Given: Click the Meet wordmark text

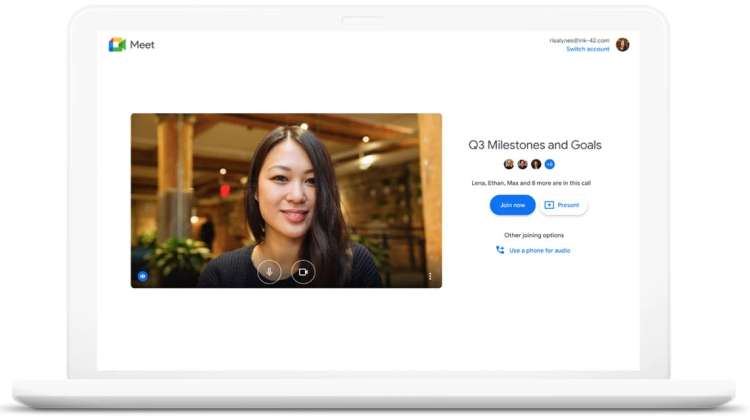Looking at the screenshot, I should pyautogui.click(x=142, y=45).
